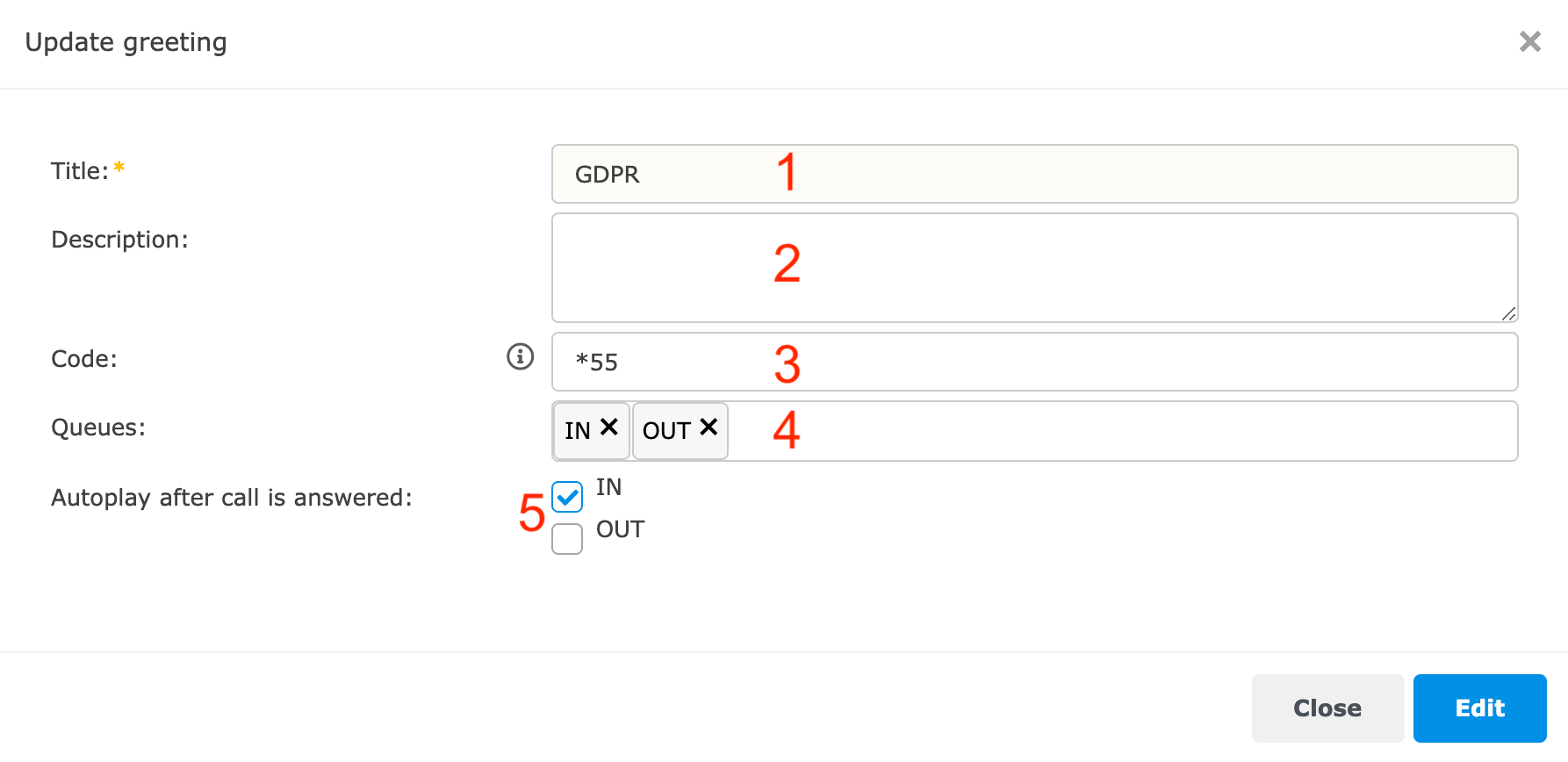Image resolution: width=1568 pixels, height=762 pixels.
Task: Click the Queues label text
Action: (98, 428)
